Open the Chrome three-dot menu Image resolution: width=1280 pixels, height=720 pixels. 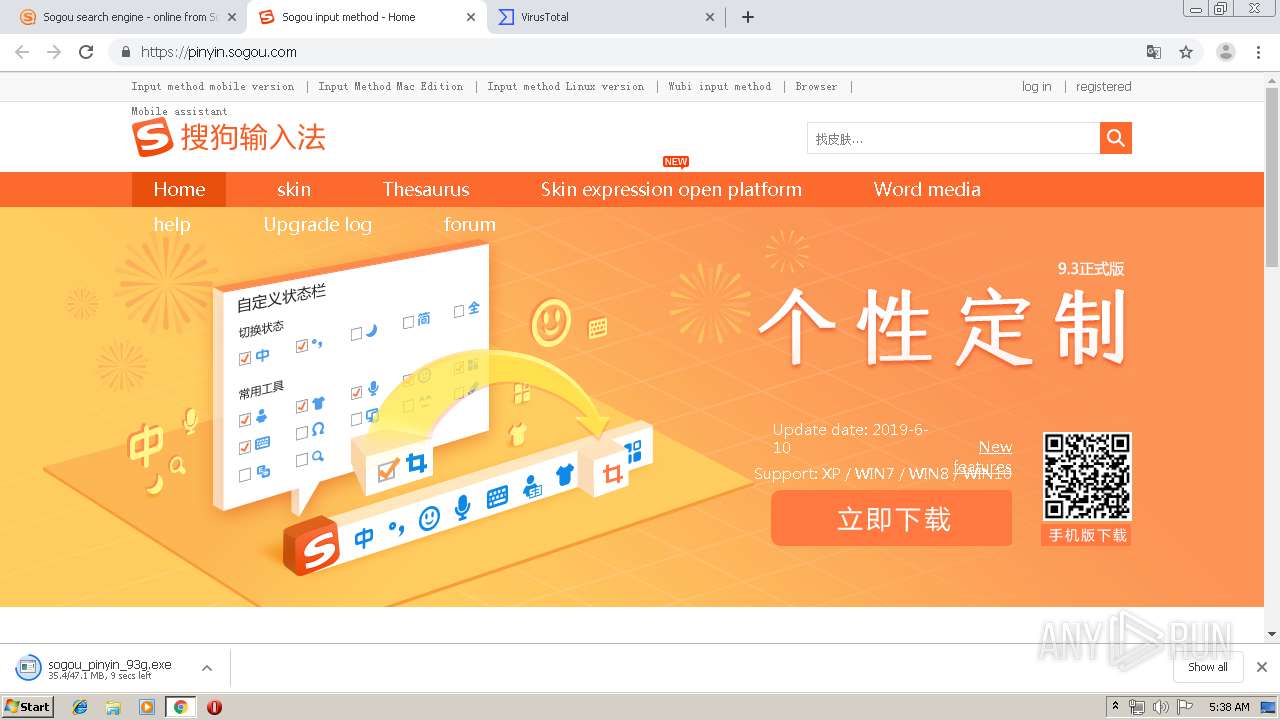[1258, 52]
